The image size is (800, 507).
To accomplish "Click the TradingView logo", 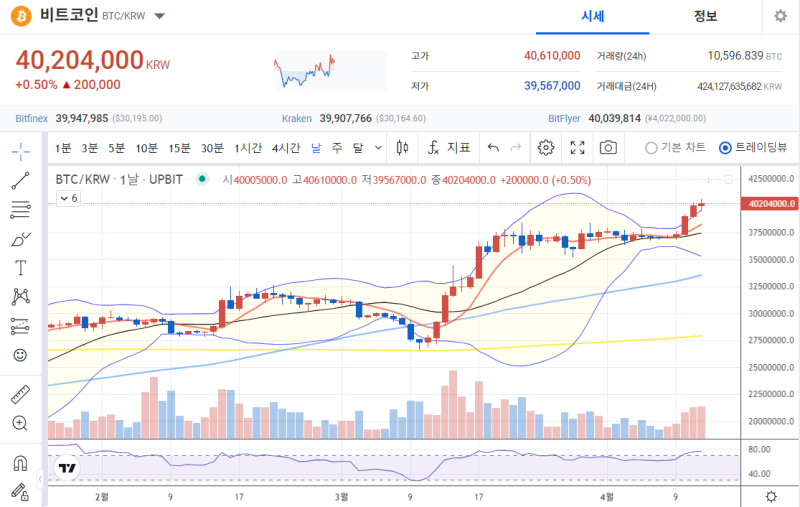I will (67, 468).
